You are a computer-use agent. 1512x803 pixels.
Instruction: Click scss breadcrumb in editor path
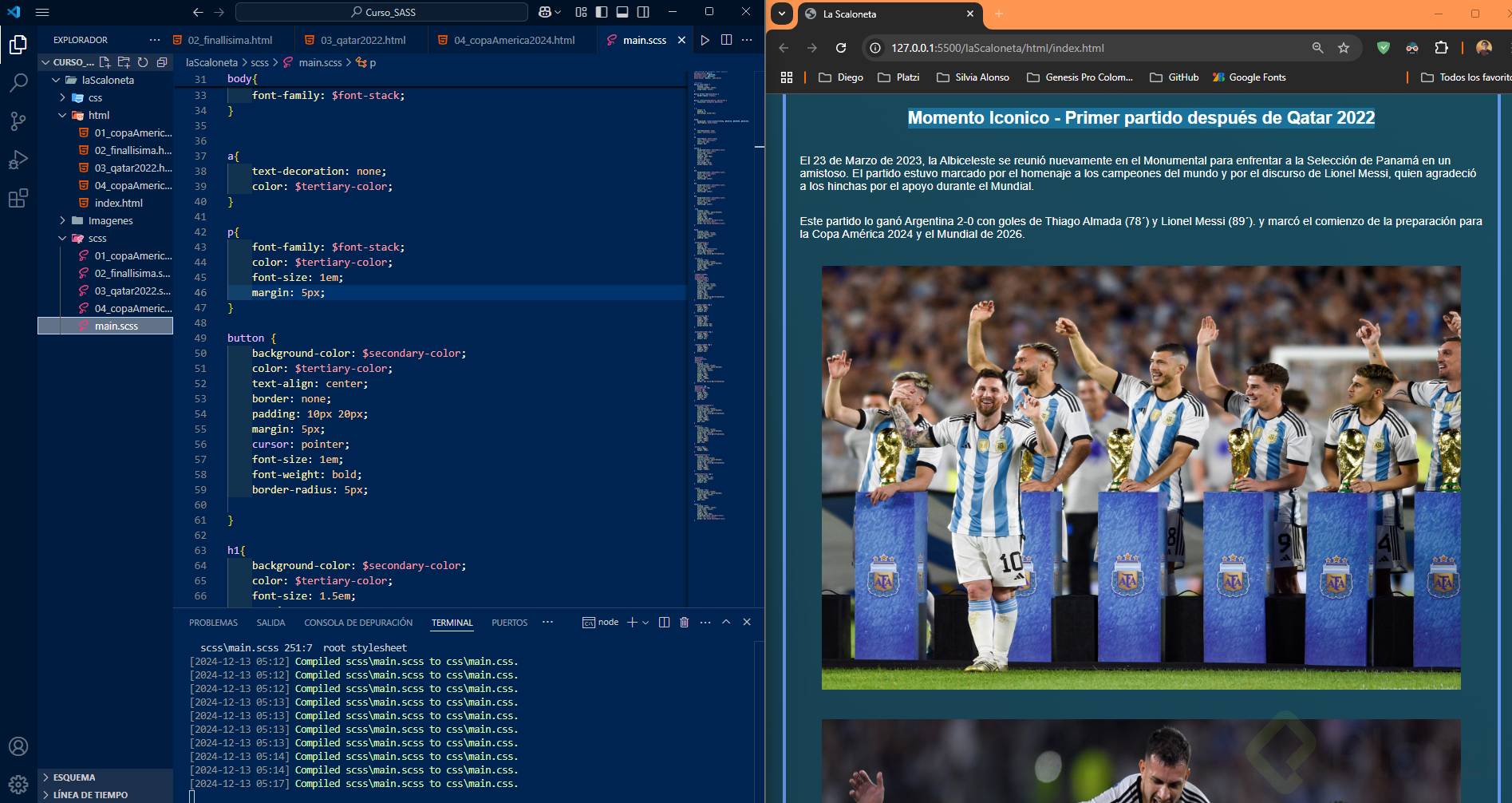pyautogui.click(x=259, y=62)
